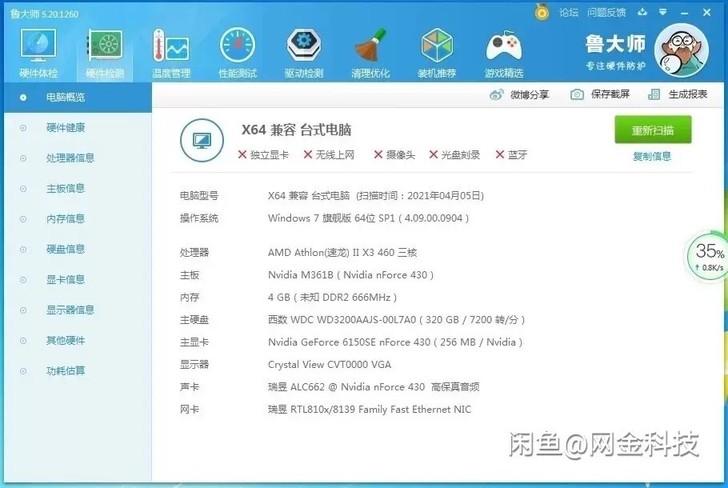
Task: Click the 瑞昱 ALC662 sound card value
Action: [x=373, y=387]
